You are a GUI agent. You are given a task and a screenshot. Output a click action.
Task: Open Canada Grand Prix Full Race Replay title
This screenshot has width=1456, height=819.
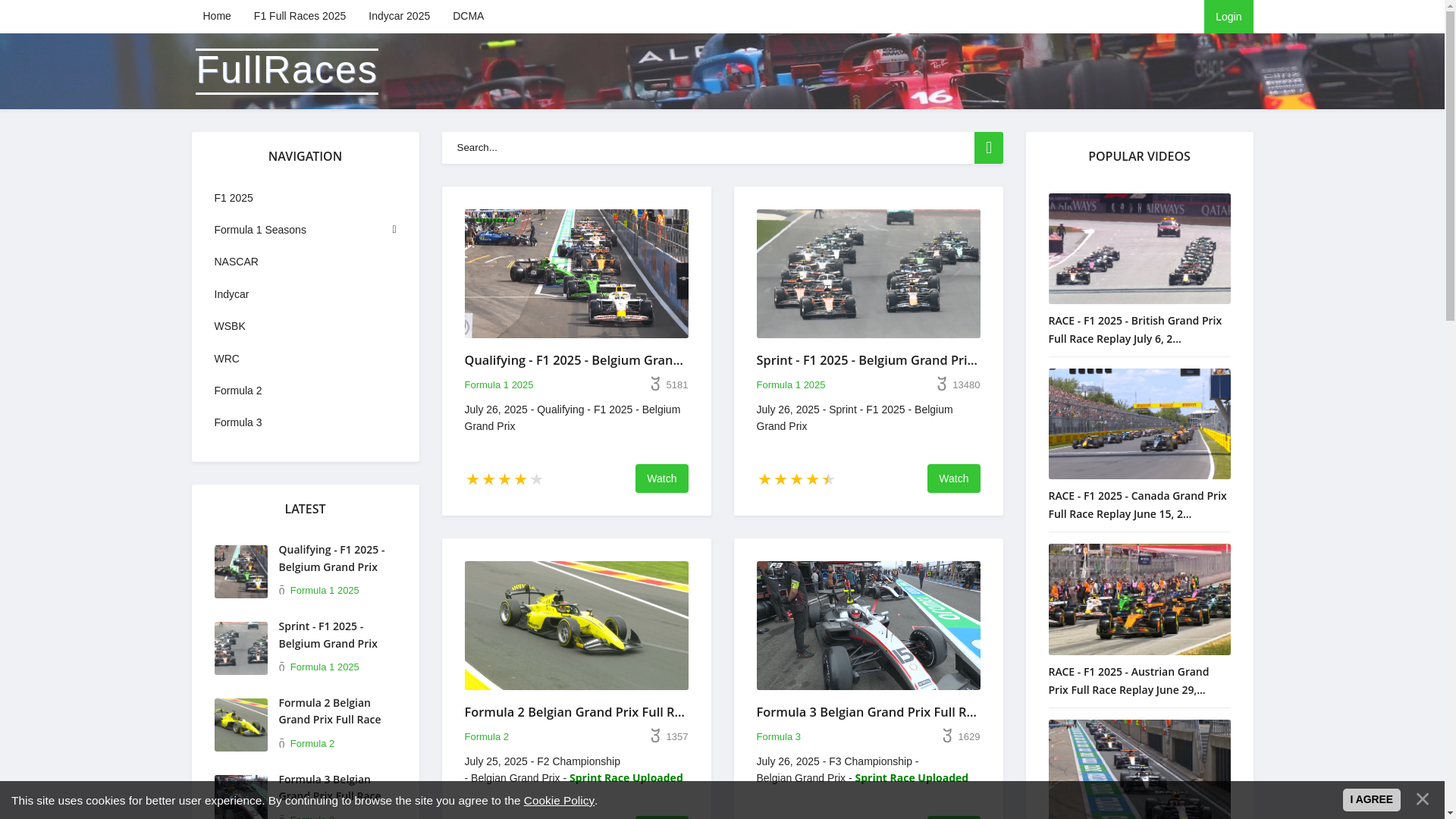[x=1137, y=505]
